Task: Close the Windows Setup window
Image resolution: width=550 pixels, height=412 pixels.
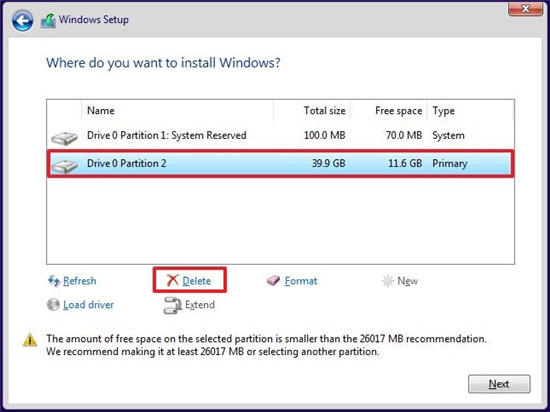Action: coord(525,8)
